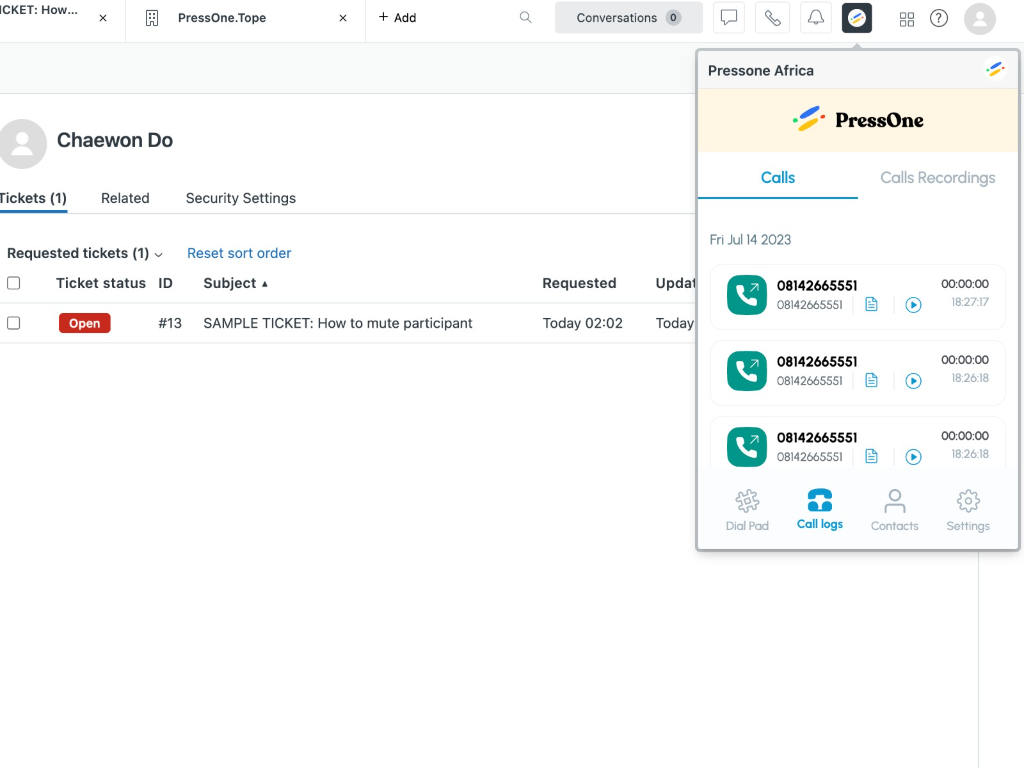Click the PressOne app icon in top bar

tap(857, 18)
